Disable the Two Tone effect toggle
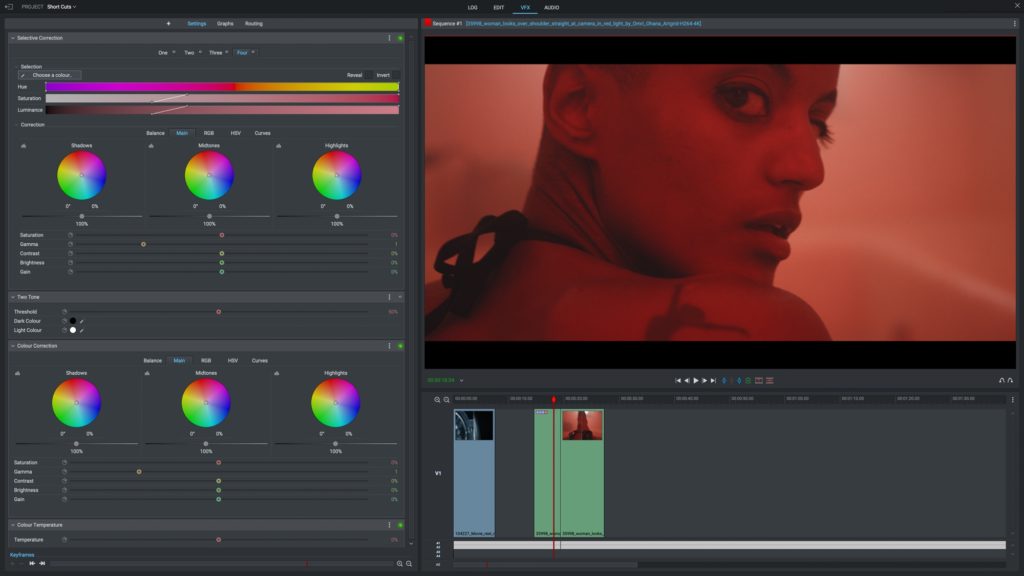Screen dimensions: 1024x576 pyautogui.click(x=399, y=297)
